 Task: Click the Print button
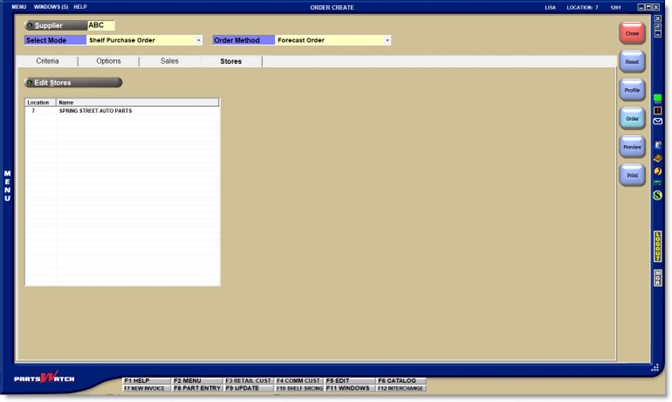(631, 175)
